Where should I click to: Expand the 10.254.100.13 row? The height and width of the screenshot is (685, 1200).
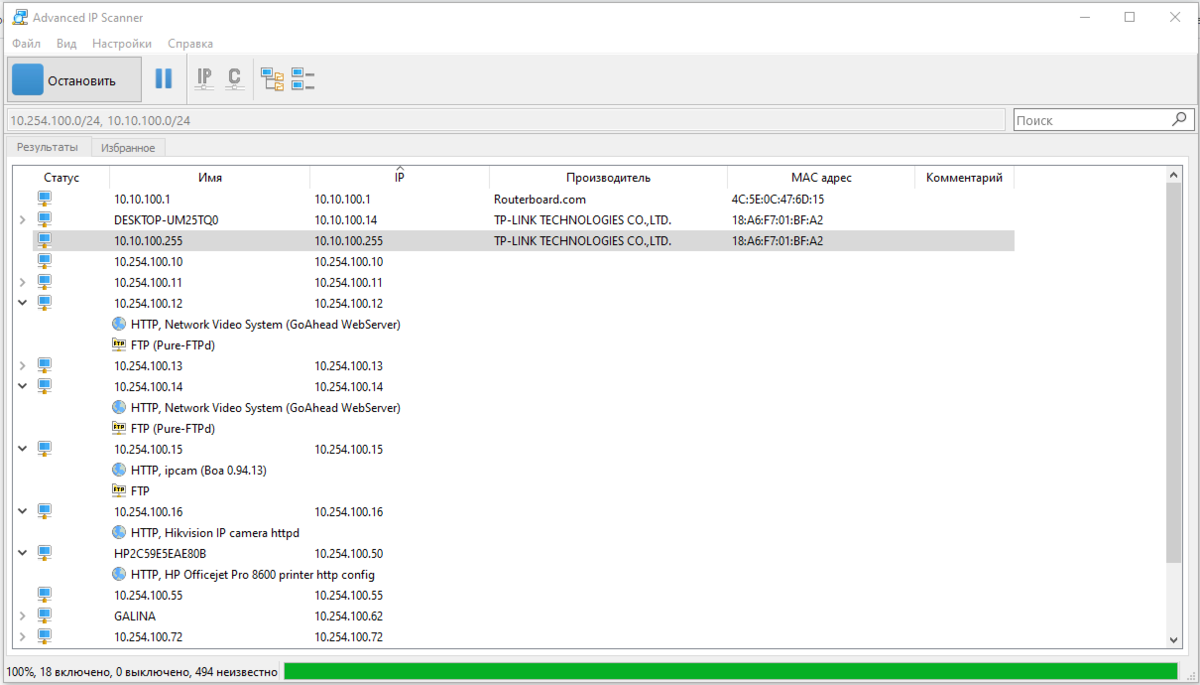pos(22,366)
